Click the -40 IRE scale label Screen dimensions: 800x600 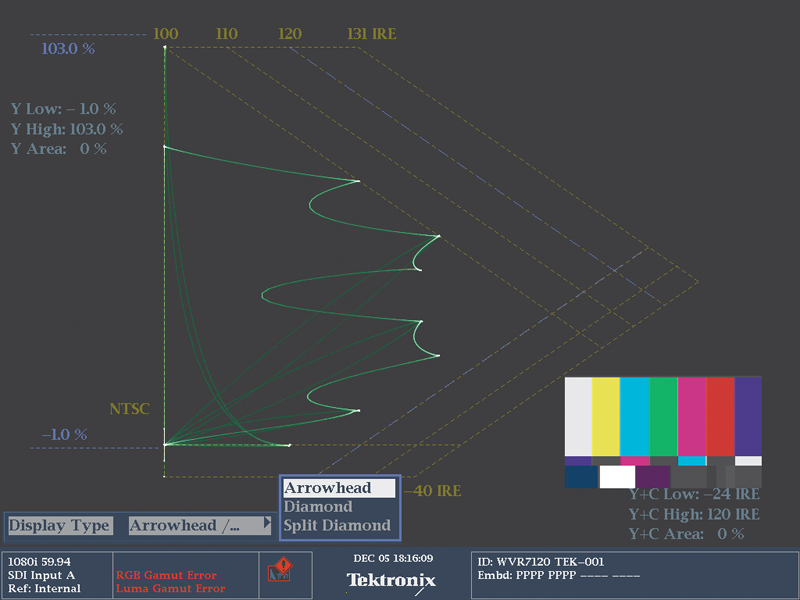point(433,491)
